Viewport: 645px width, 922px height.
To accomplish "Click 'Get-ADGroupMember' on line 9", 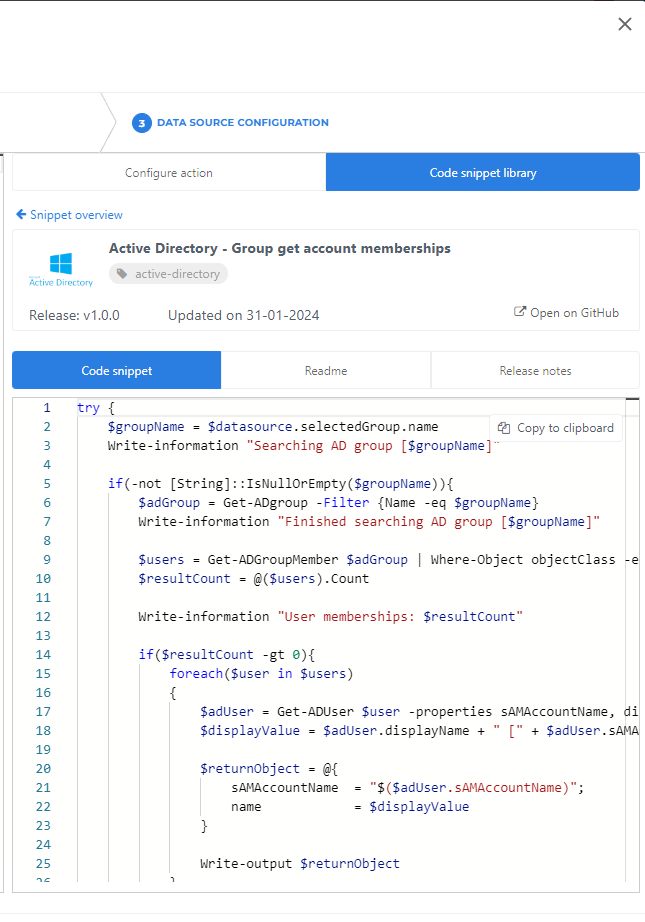I will (273, 559).
